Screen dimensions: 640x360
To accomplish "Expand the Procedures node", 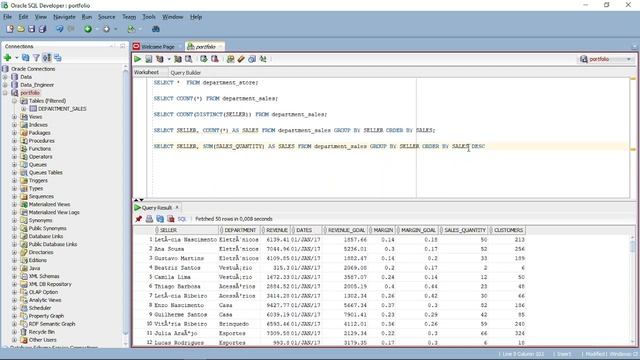I will [14, 141].
